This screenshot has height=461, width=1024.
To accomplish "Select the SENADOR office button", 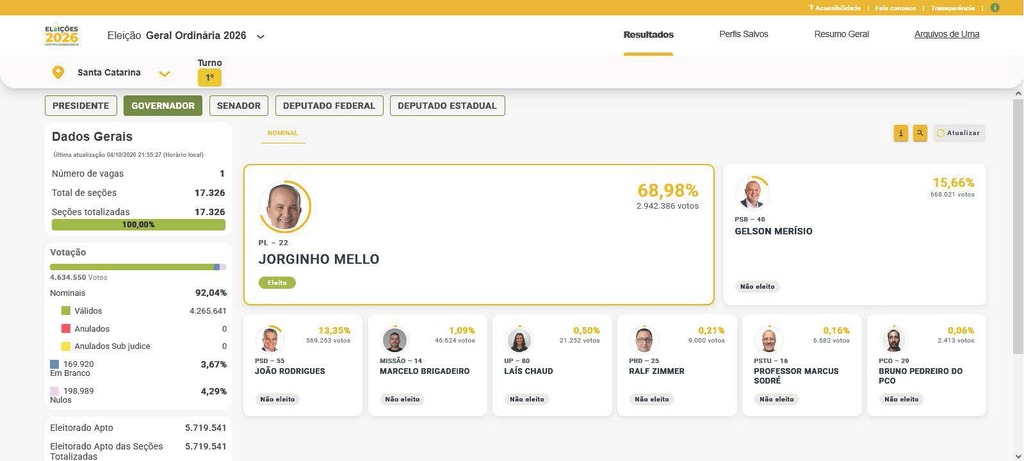I will coord(238,106).
